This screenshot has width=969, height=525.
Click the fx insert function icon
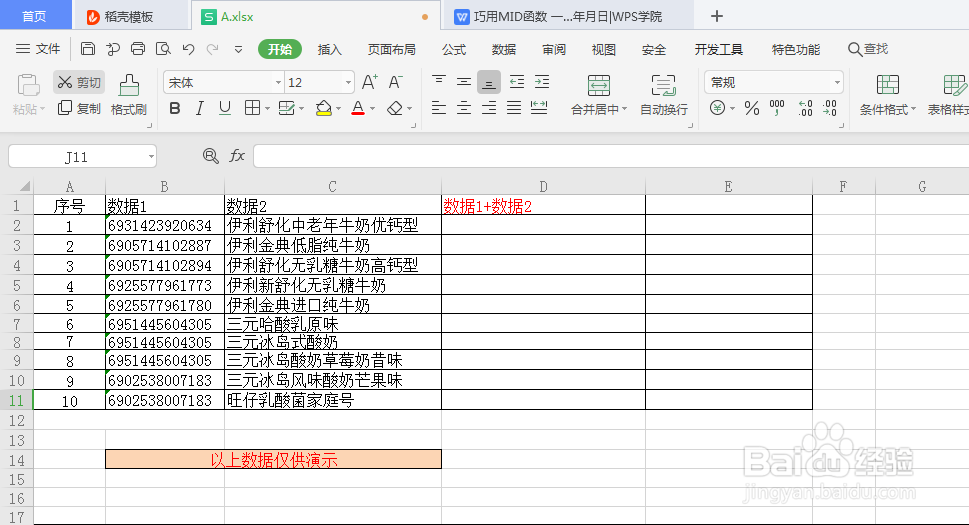click(237, 156)
